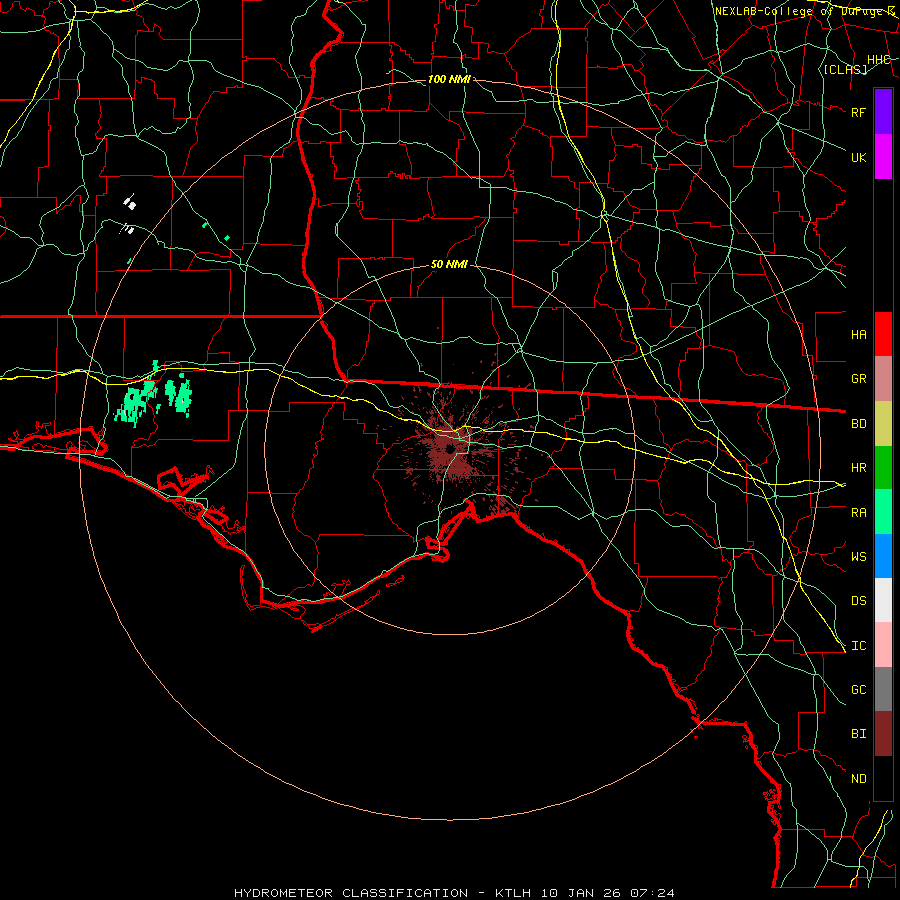Pick the brown BI legend swatch
This screenshot has height=900, width=900.
point(883,734)
